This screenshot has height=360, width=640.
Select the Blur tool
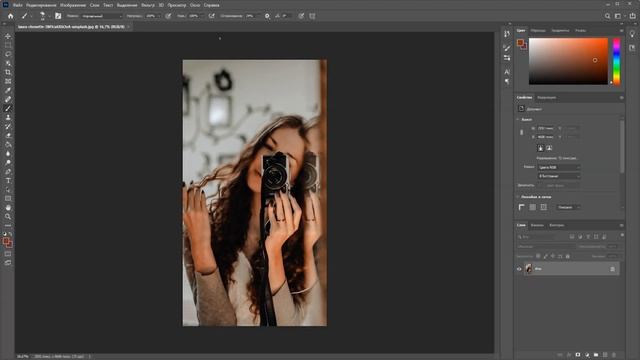pyautogui.click(x=8, y=153)
